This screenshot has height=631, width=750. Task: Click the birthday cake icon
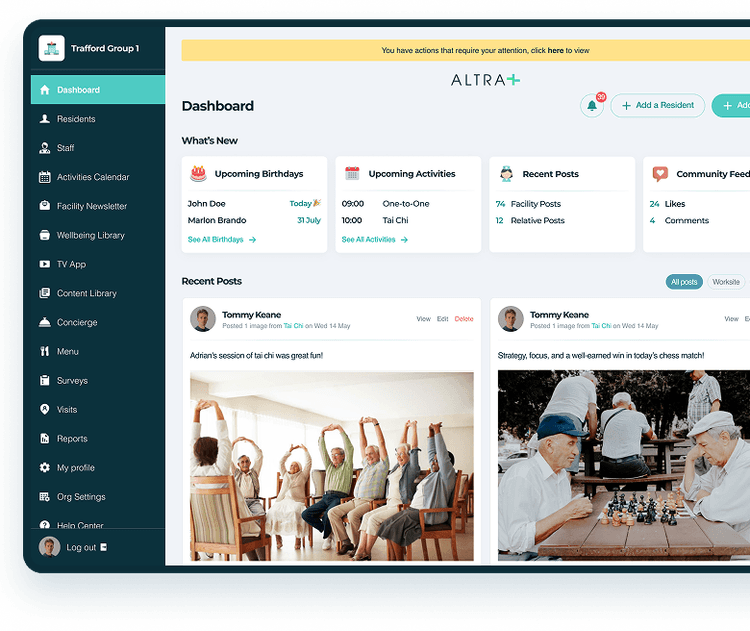(x=199, y=173)
